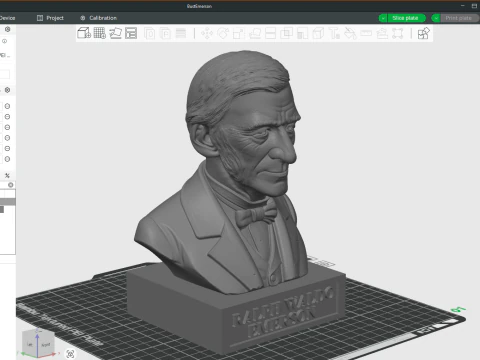
Task: Click the highlighted gray row in sidebar list
Action: (8, 202)
